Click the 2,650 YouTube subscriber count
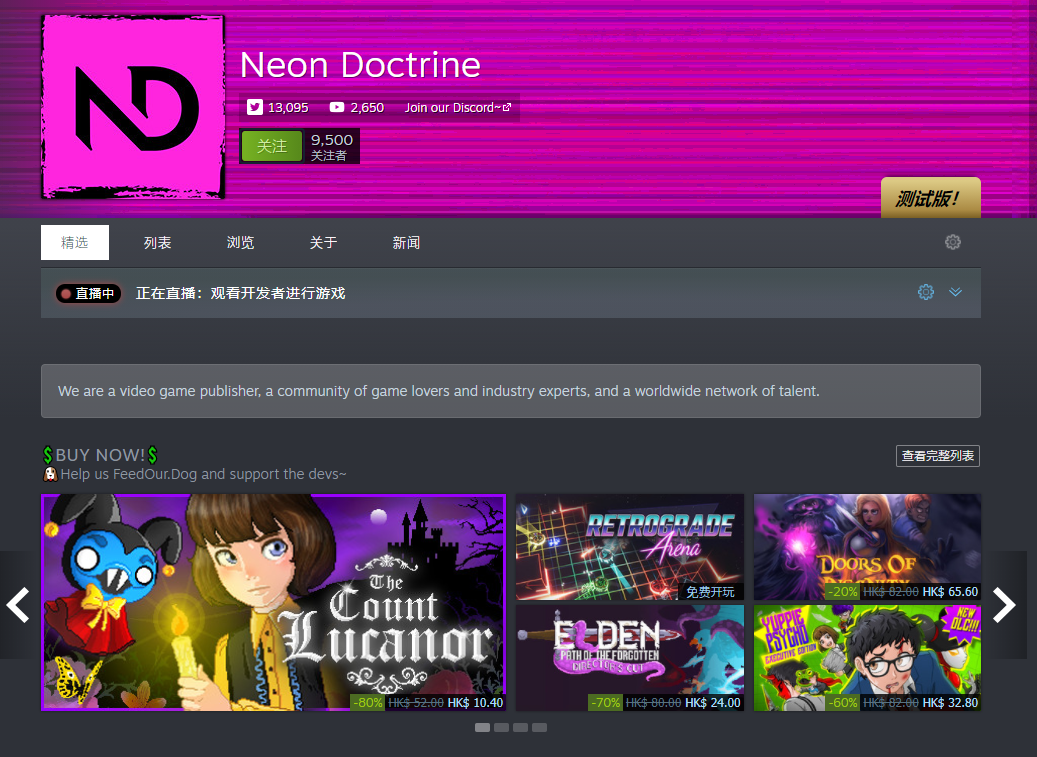The image size is (1037, 757). 367,108
